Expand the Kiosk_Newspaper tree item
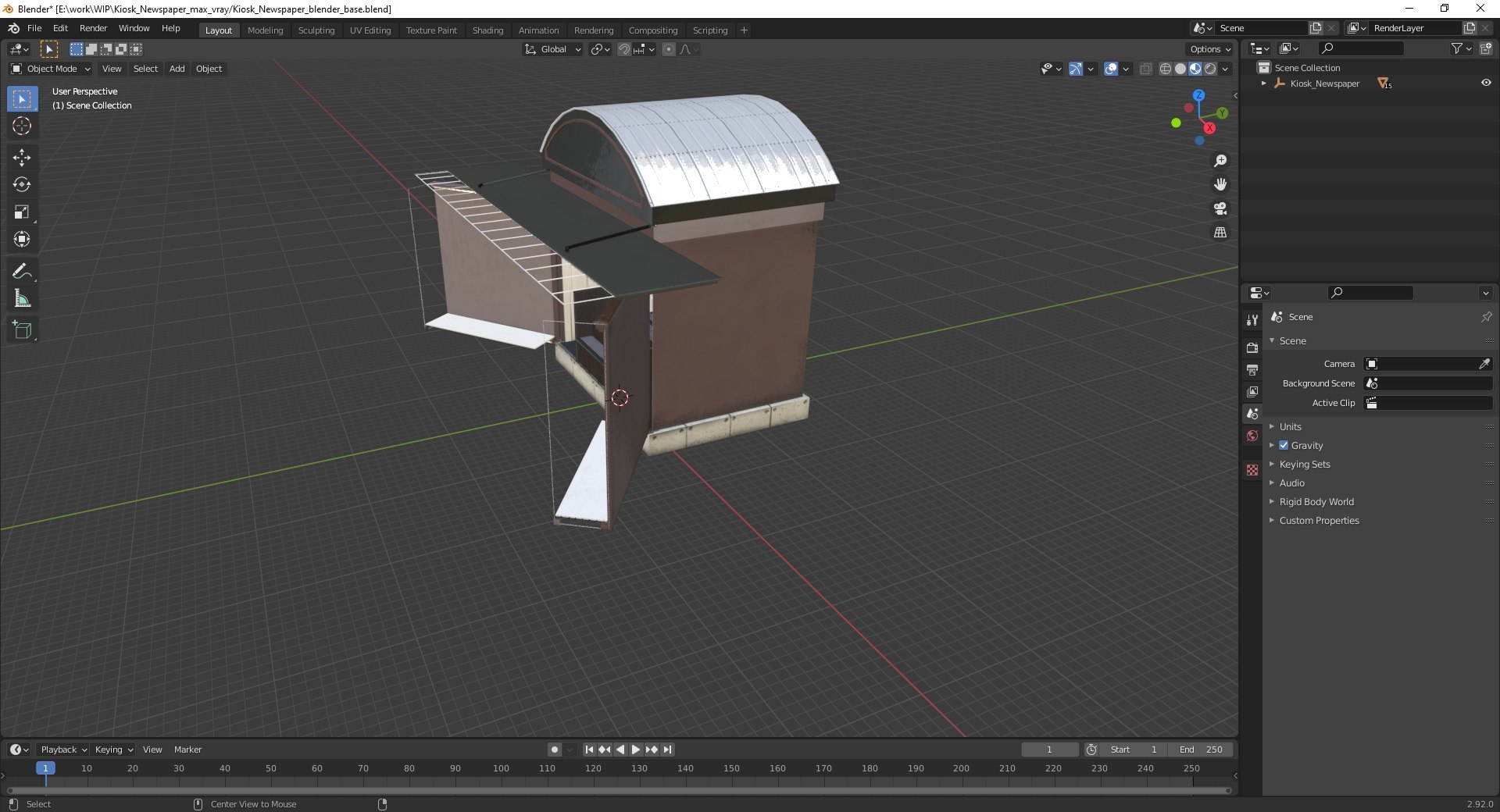This screenshot has height=812, width=1500. (x=1263, y=84)
